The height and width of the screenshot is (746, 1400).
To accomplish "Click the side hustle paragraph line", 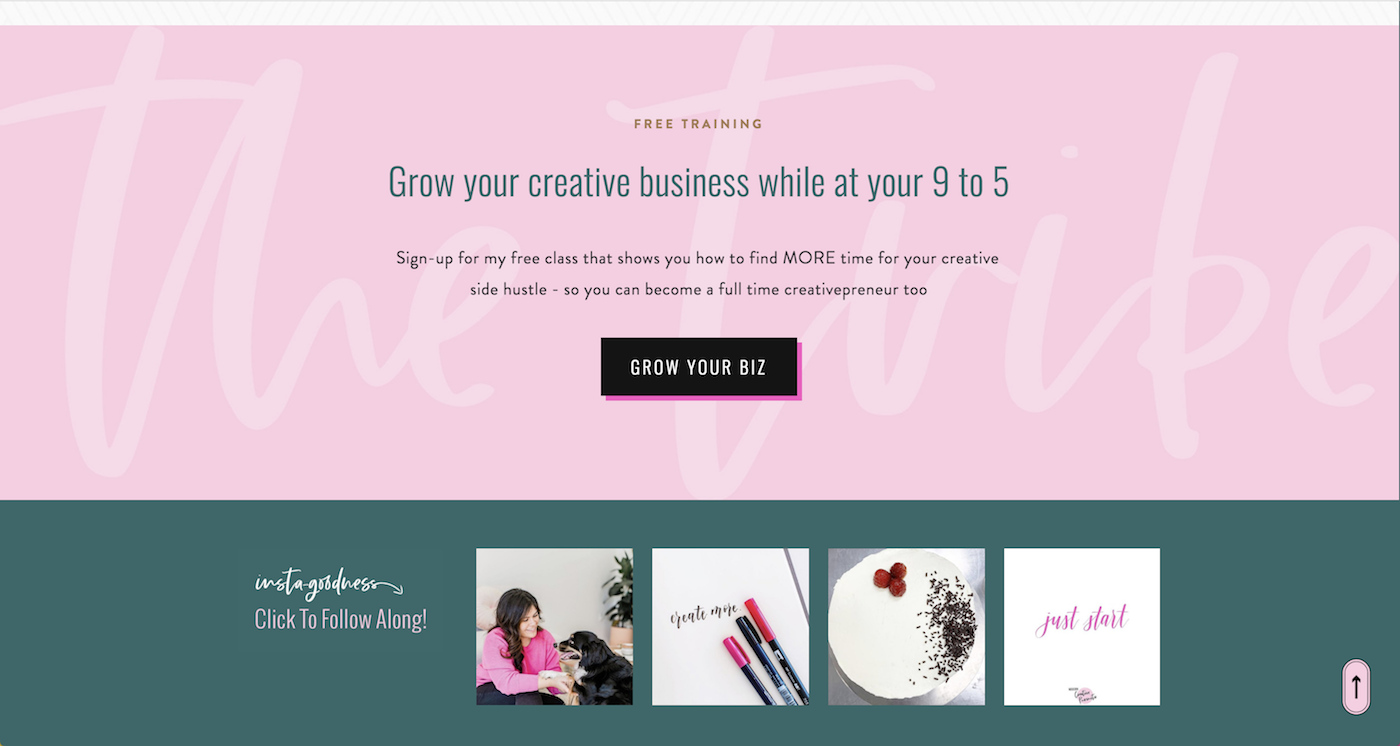I will pos(698,290).
